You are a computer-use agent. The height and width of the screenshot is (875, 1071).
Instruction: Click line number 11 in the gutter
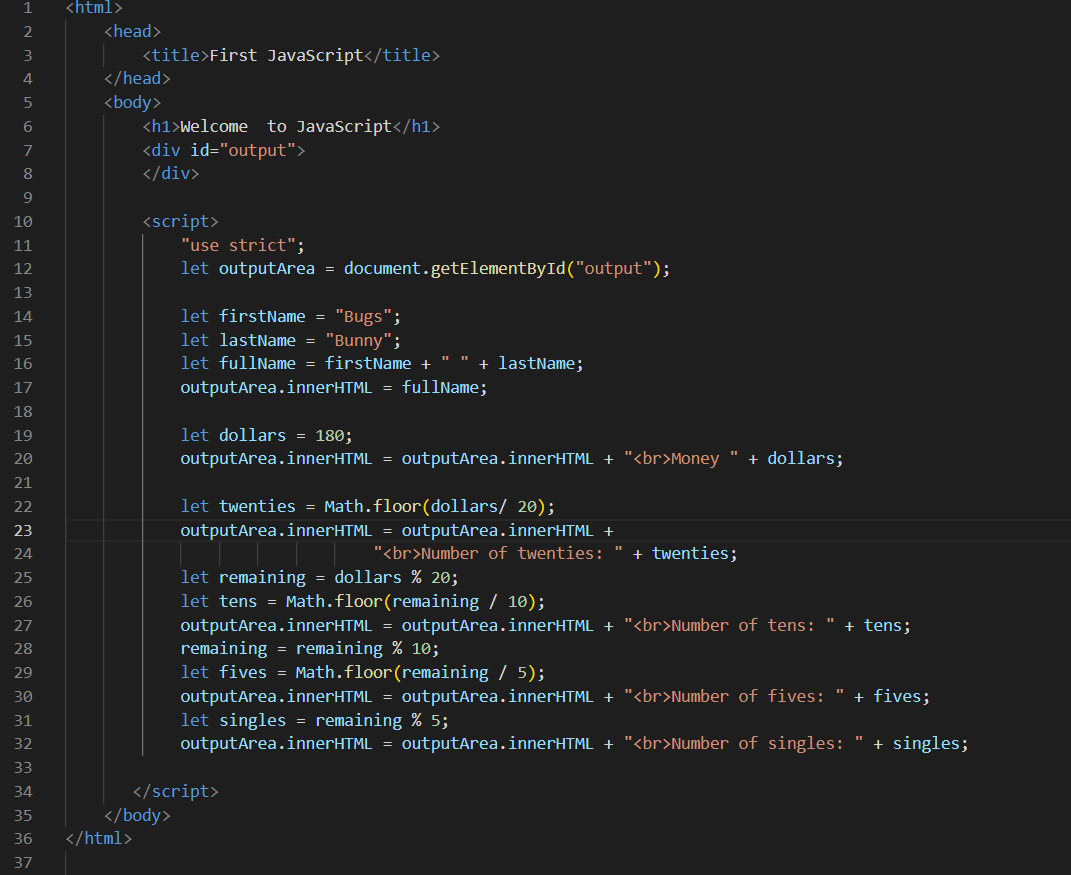(x=23, y=244)
